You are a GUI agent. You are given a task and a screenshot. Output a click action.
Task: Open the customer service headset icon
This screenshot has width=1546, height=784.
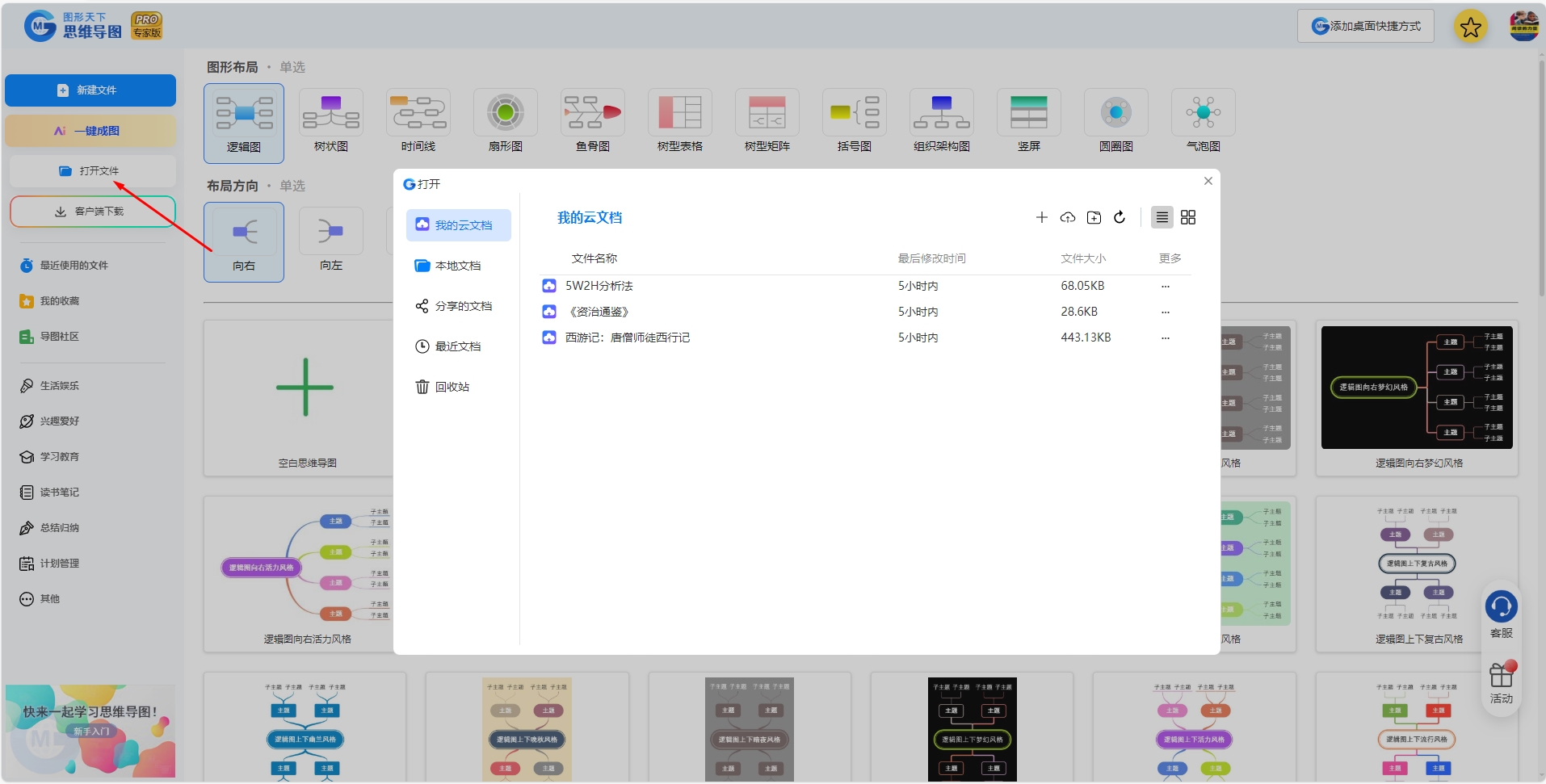click(1502, 606)
